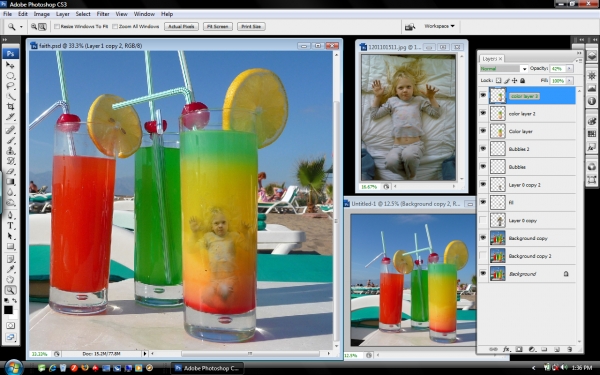Show the Layer 0 copy layer

(x=483, y=220)
